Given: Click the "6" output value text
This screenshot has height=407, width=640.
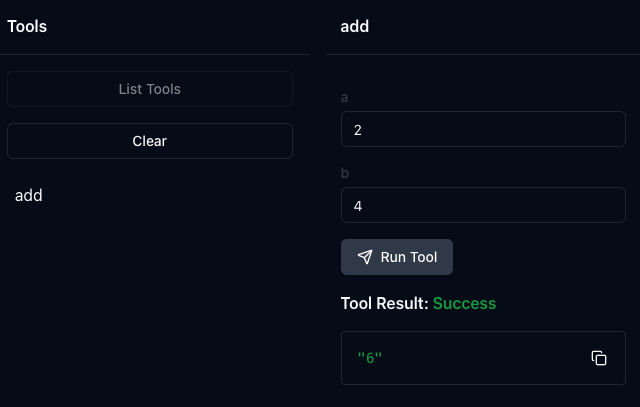Looking at the screenshot, I should pyautogui.click(x=370, y=358).
